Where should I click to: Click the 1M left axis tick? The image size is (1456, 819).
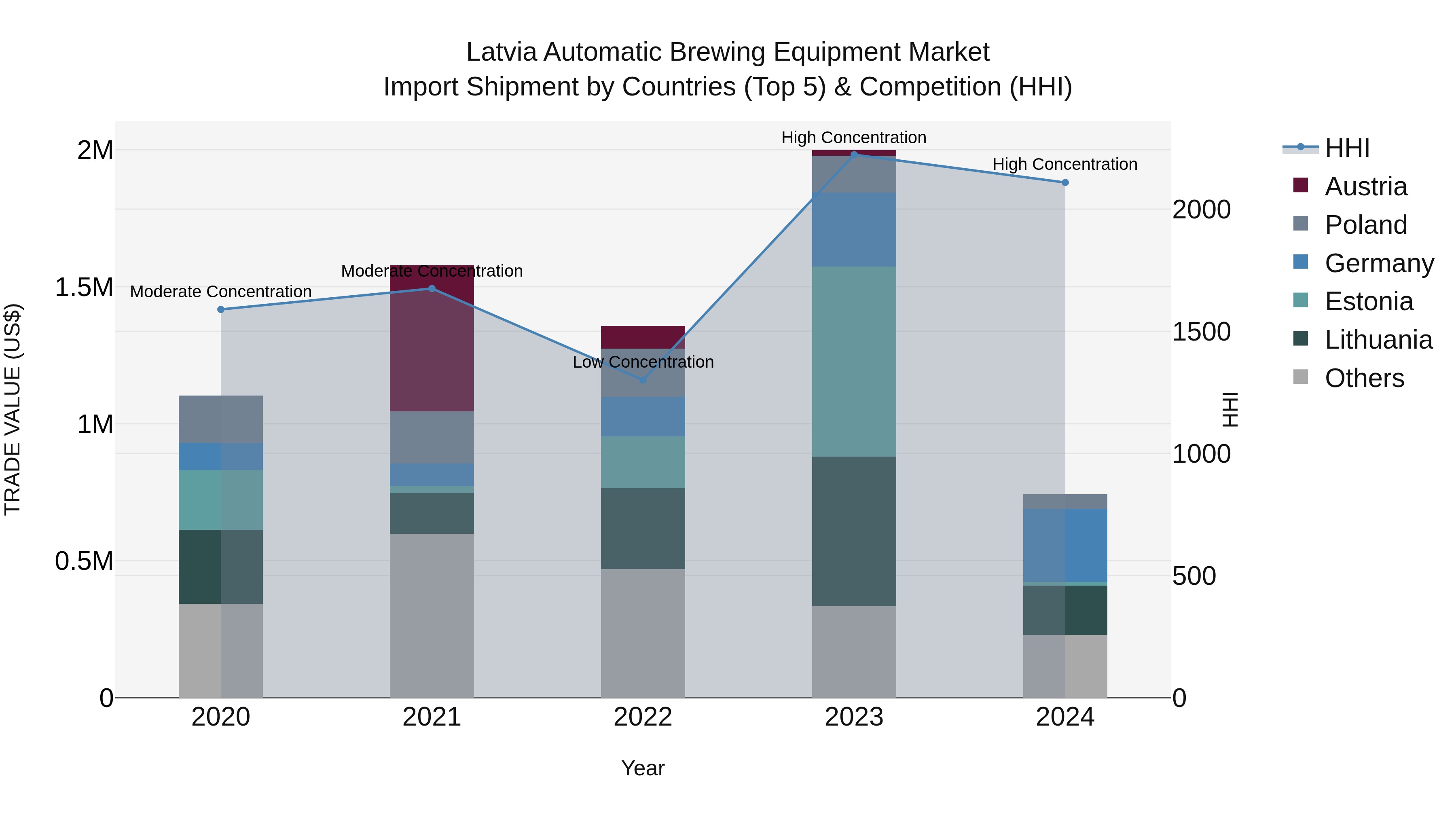coord(95,425)
